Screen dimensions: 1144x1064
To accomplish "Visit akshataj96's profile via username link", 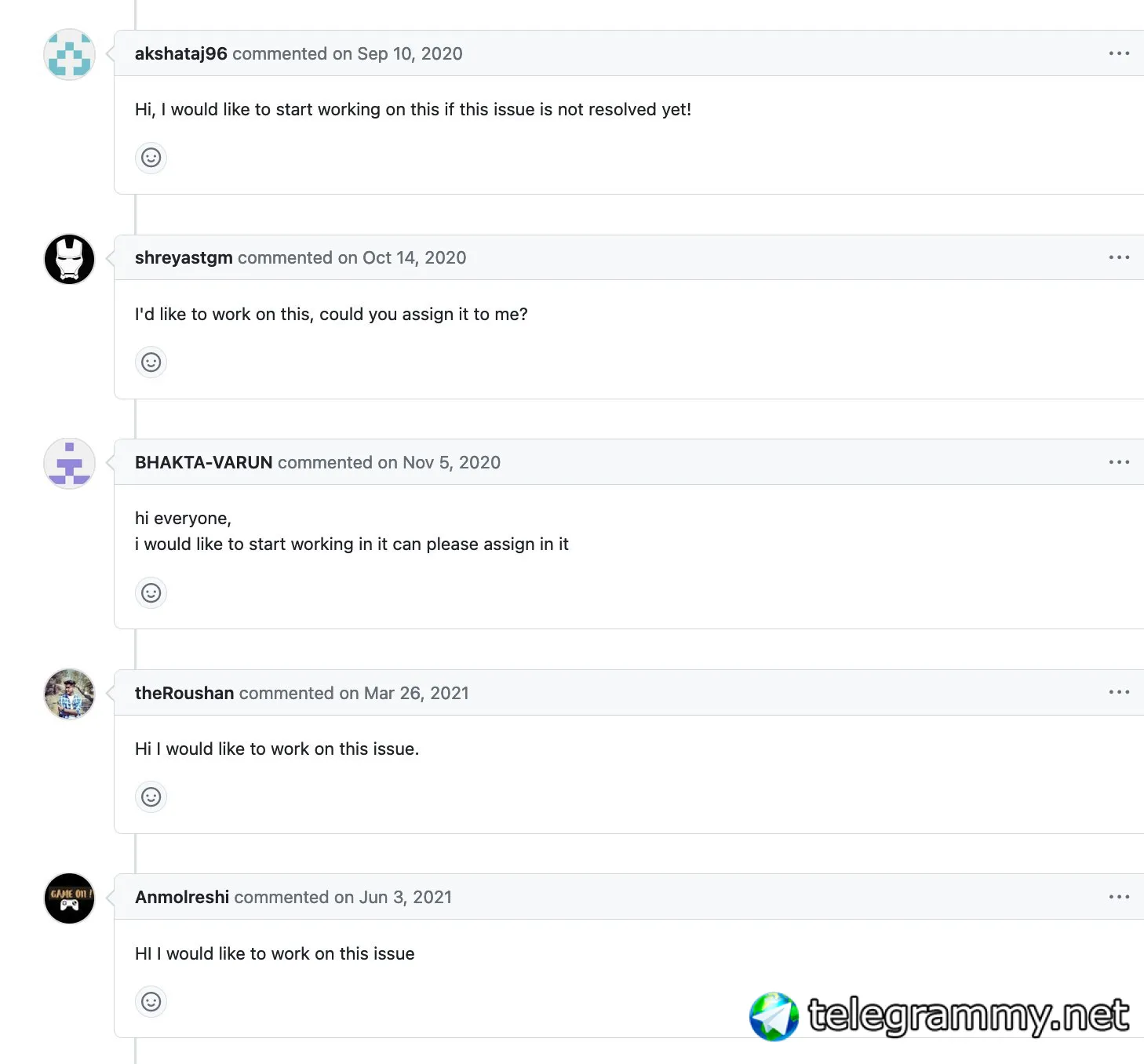I will [x=181, y=53].
